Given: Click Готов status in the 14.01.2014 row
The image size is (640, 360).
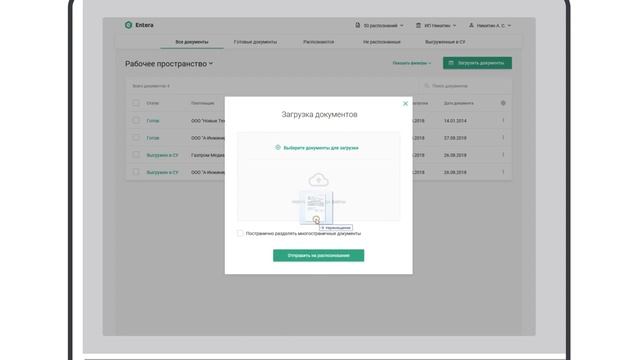Looking at the screenshot, I should point(153,121).
